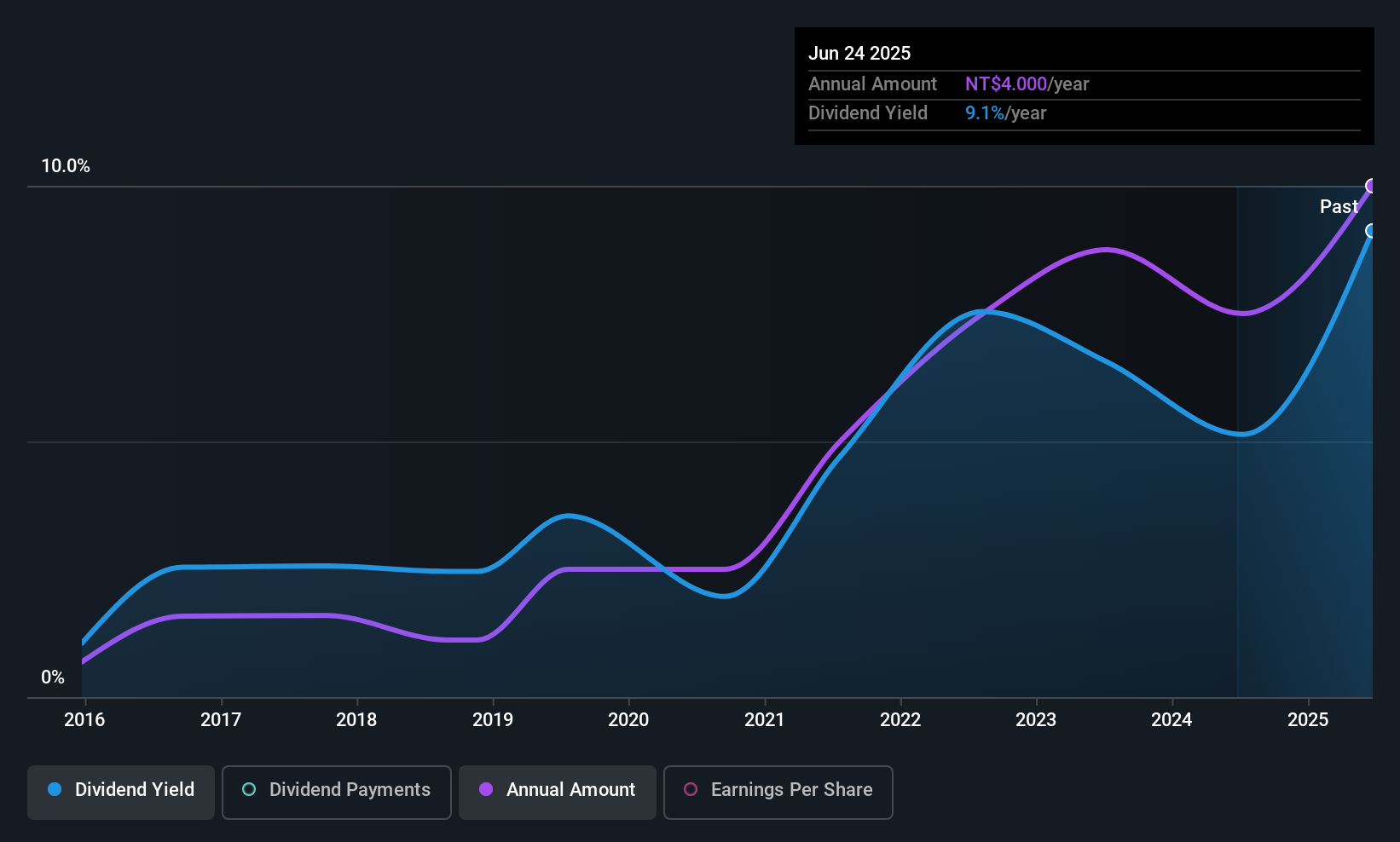Click the Past label on the chart
Viewport: 1400px width, 842px height.
click(x=1339, y=206)
